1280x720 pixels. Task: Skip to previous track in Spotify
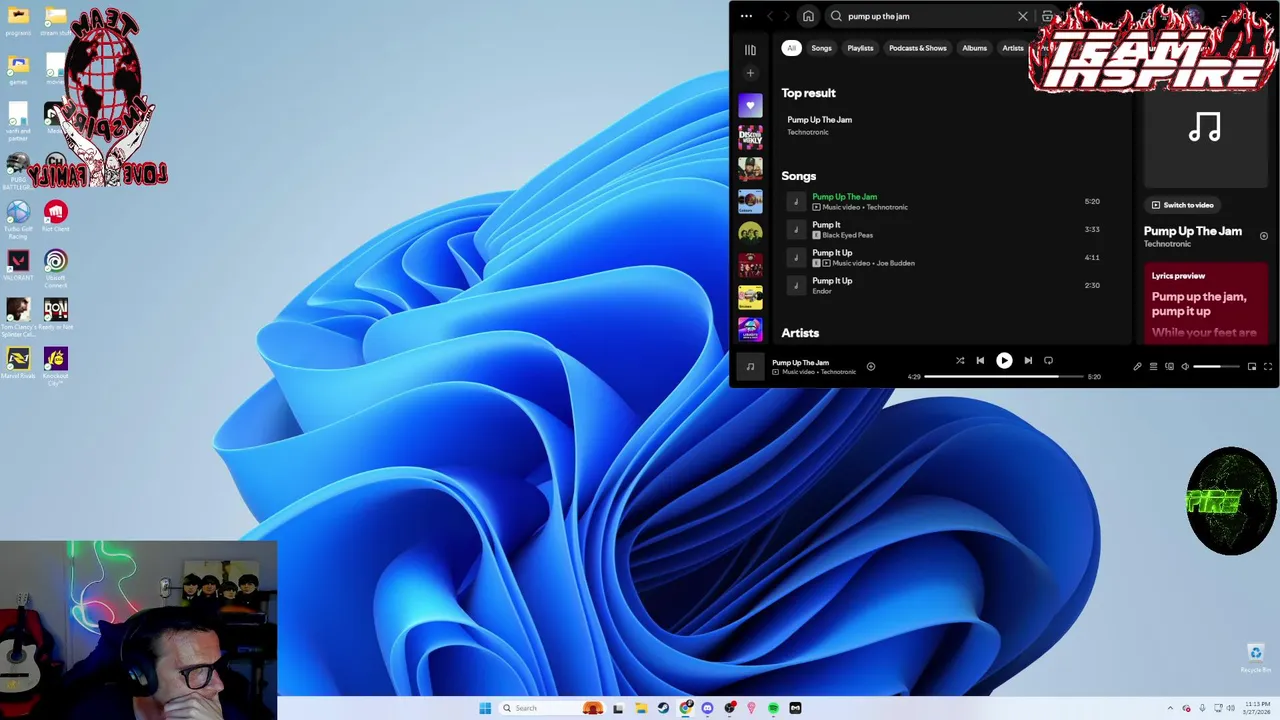(x=980, y=361)
